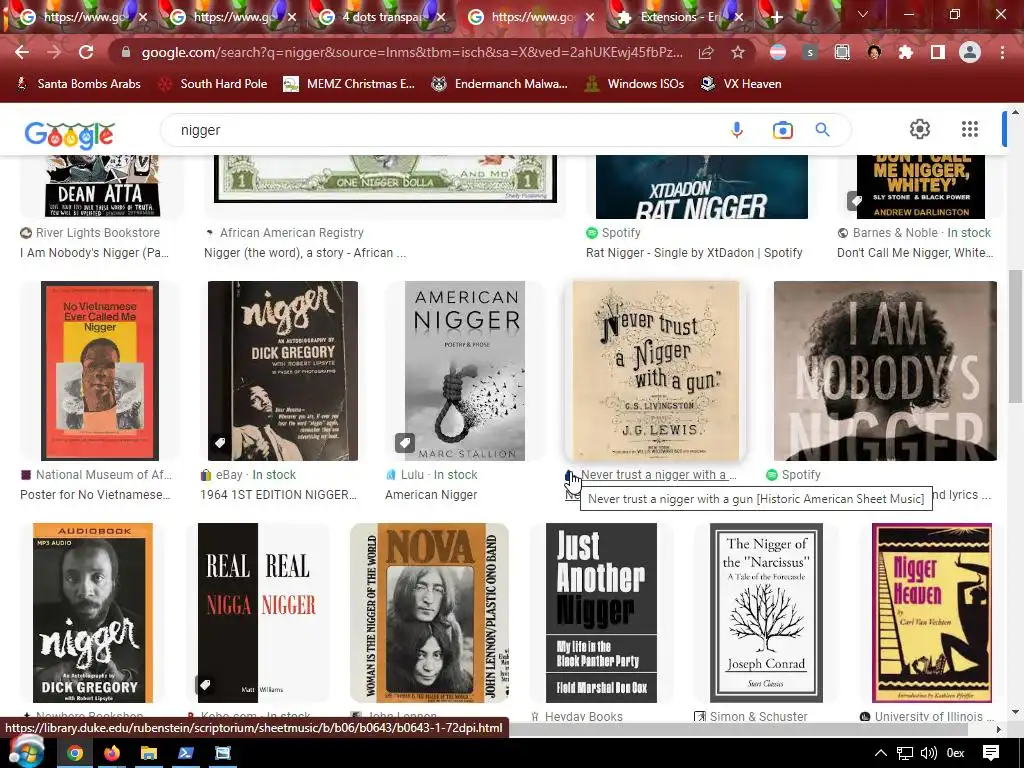Click the forward navigation arrow

point(54,52)
